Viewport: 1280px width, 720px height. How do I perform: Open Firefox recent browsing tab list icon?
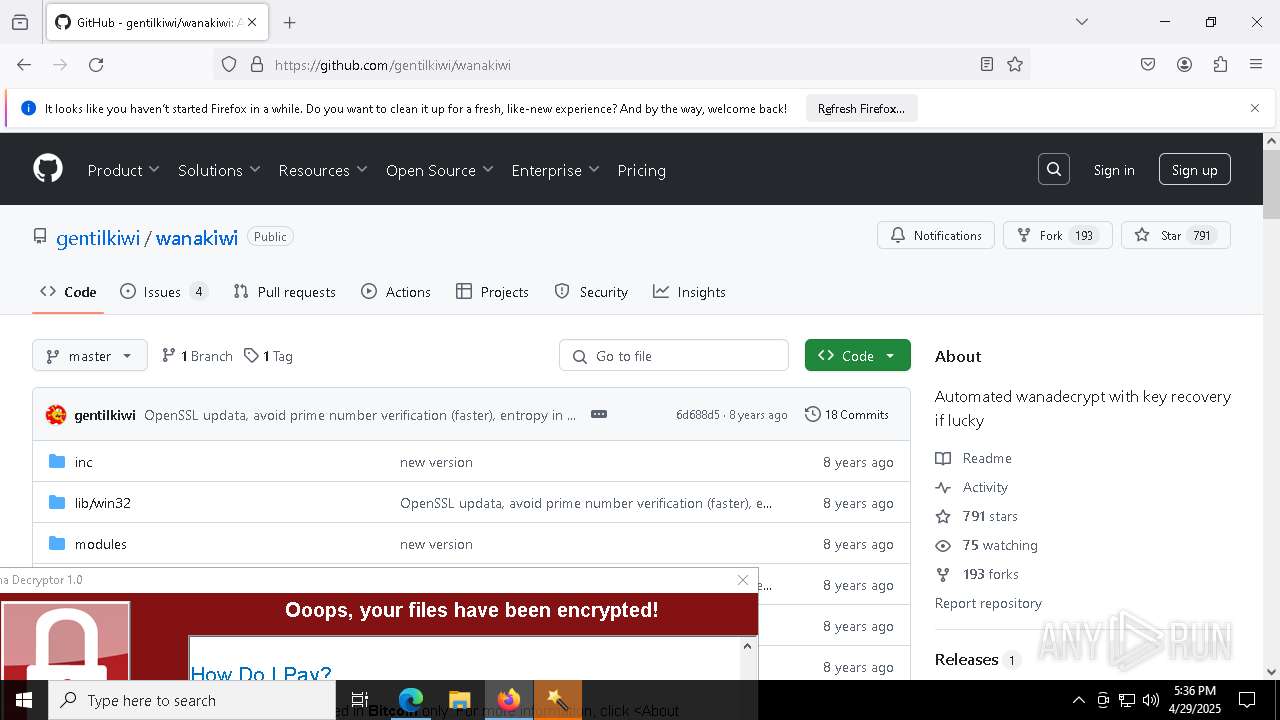20,22
